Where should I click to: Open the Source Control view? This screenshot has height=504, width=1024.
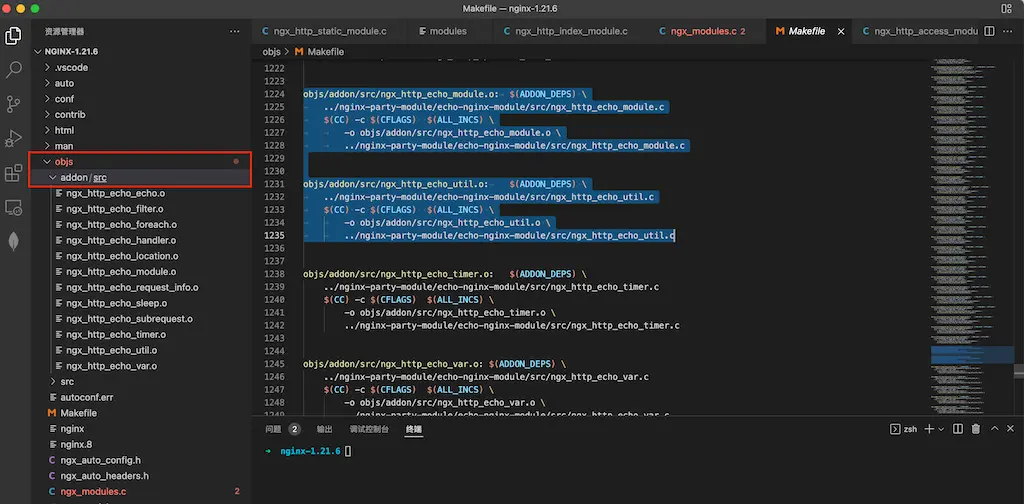click(x=14, y=104)
